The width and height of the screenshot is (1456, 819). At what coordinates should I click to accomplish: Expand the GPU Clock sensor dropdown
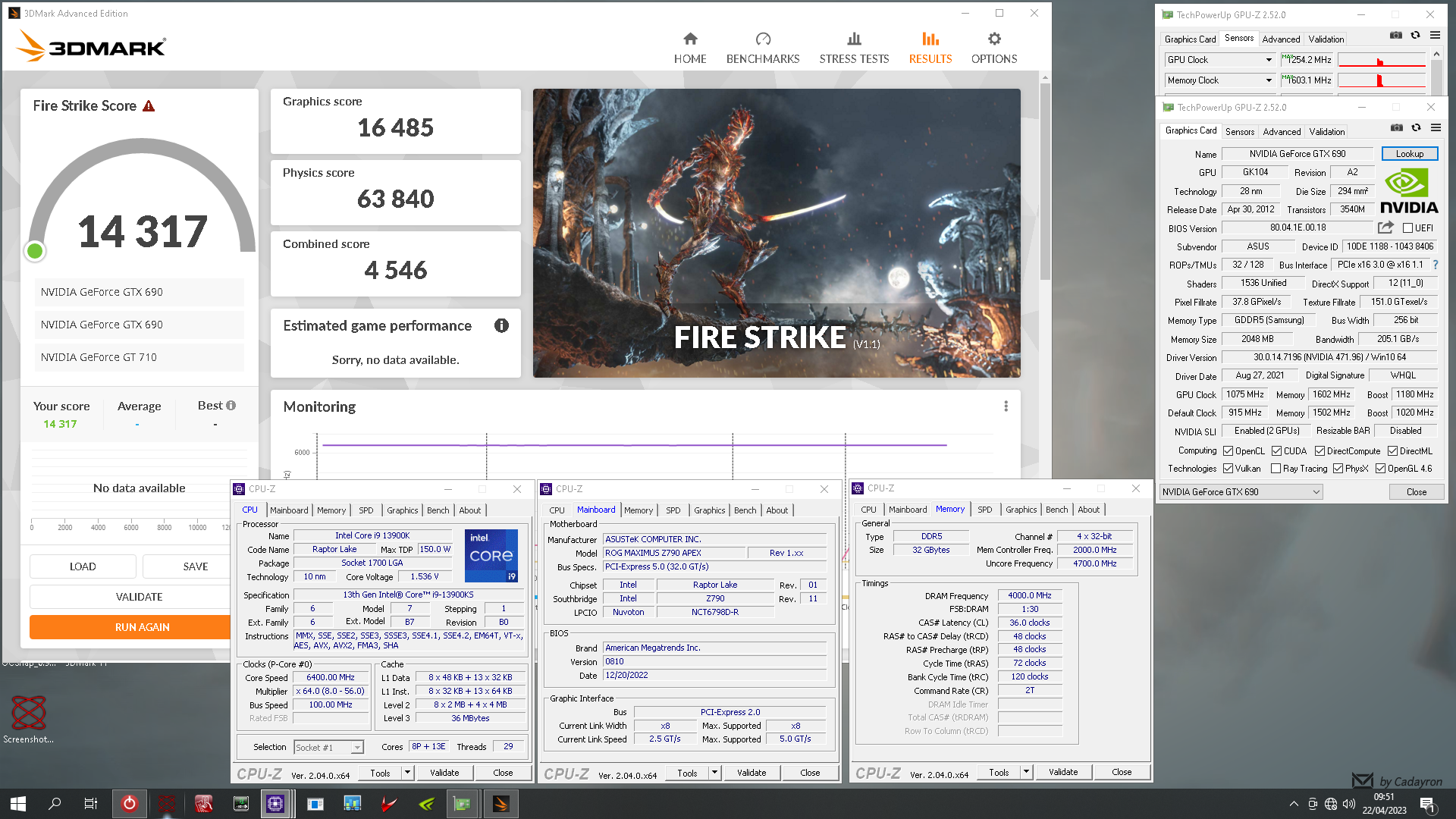pyautogui.click(x=1269, y=60)
